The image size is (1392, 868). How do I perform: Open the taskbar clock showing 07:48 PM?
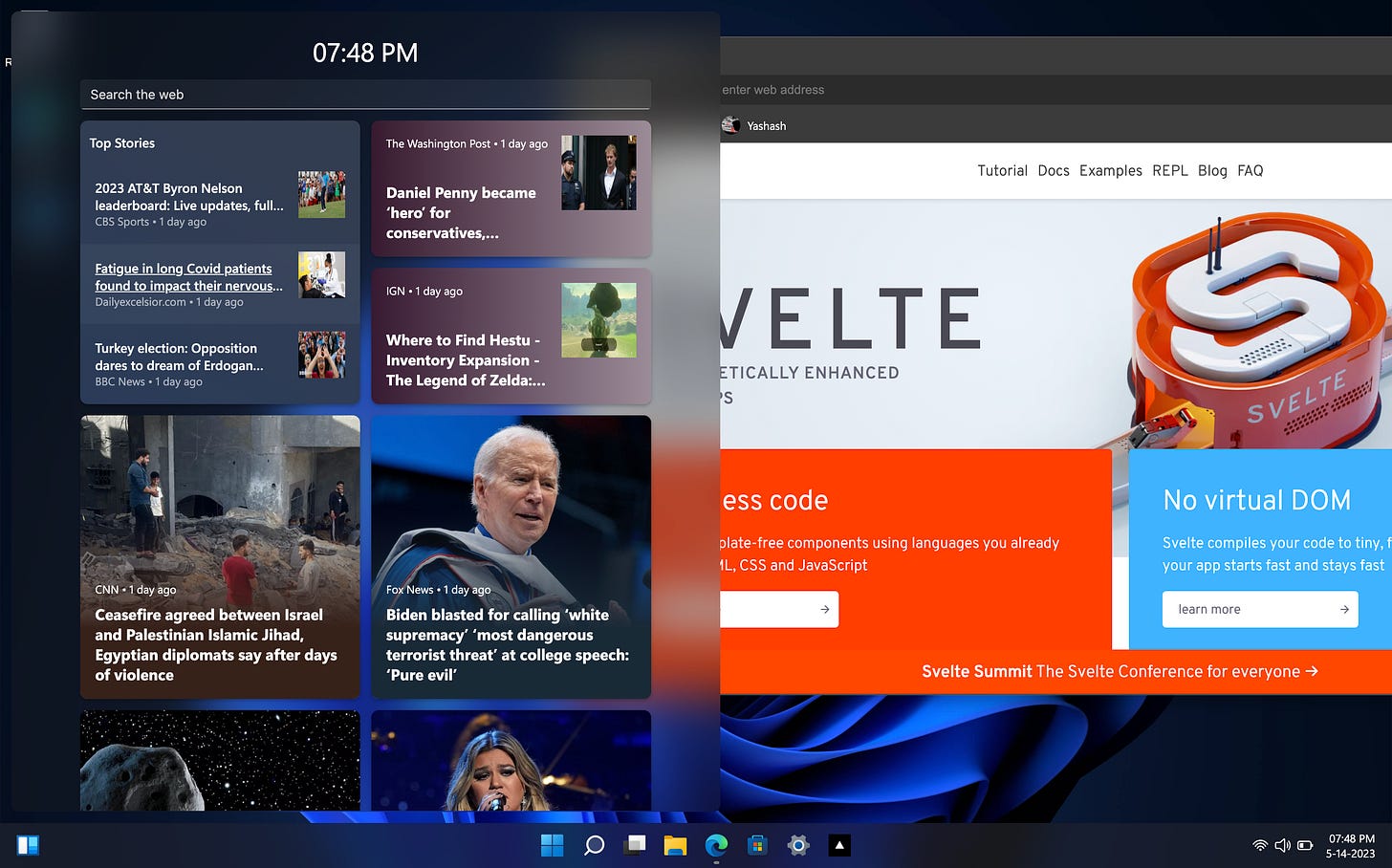point(1351,846)
